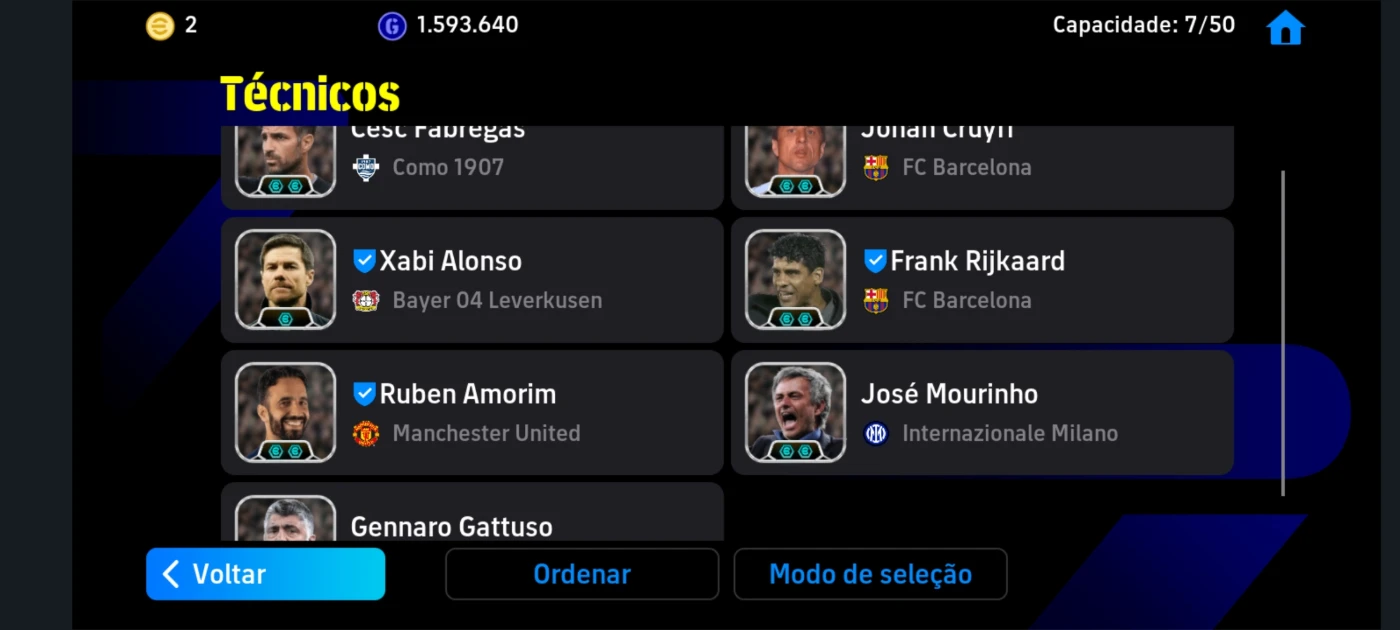Go back with the Voltar button
The image size is (1400, 630).
click(x=265, y=574)
